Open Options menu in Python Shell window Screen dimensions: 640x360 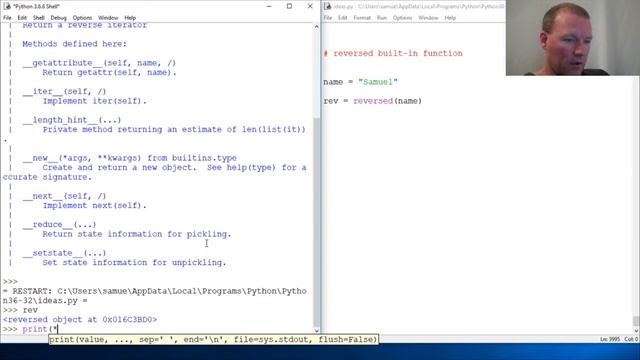82,18
